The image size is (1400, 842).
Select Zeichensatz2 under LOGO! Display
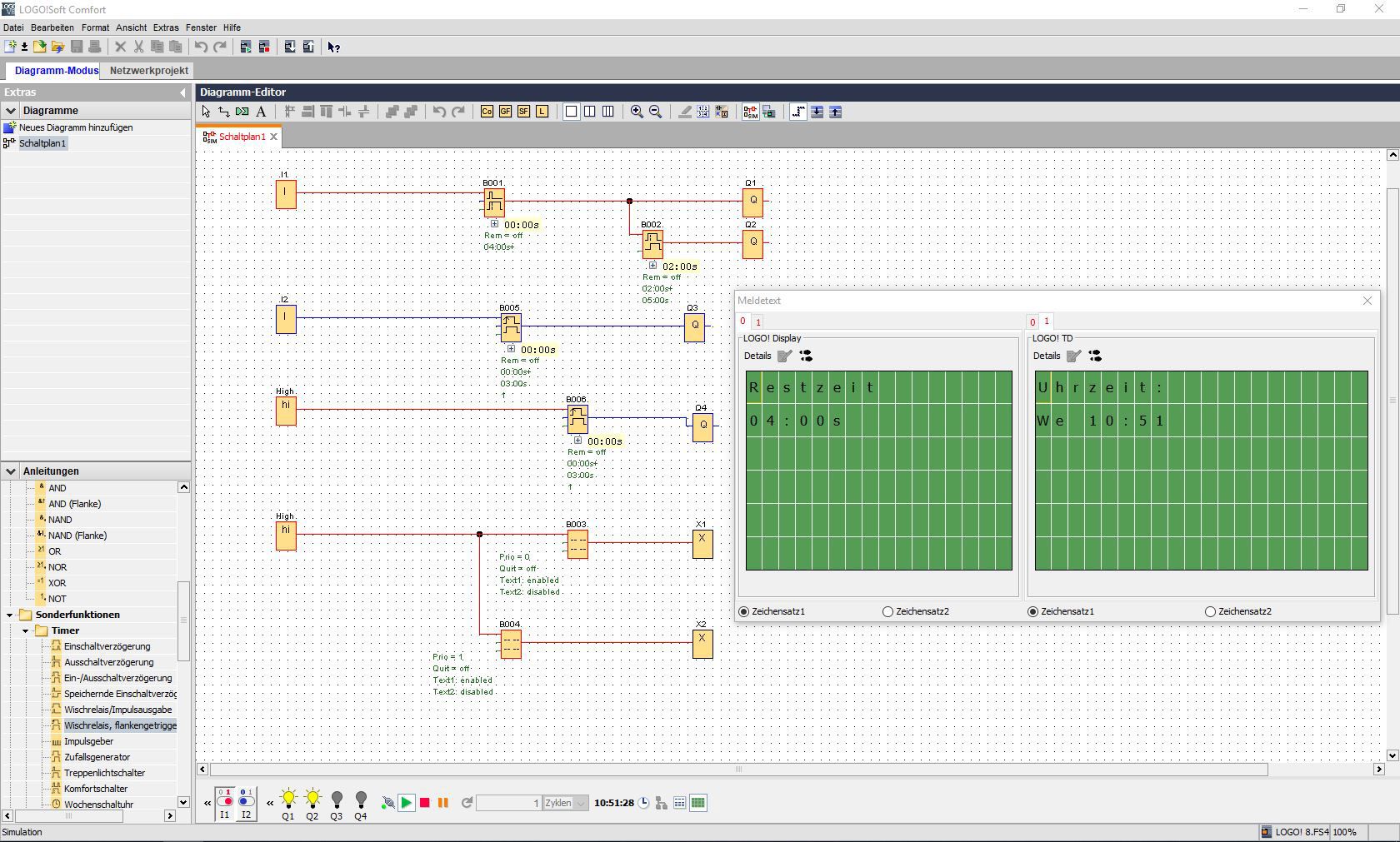(887, 611)
